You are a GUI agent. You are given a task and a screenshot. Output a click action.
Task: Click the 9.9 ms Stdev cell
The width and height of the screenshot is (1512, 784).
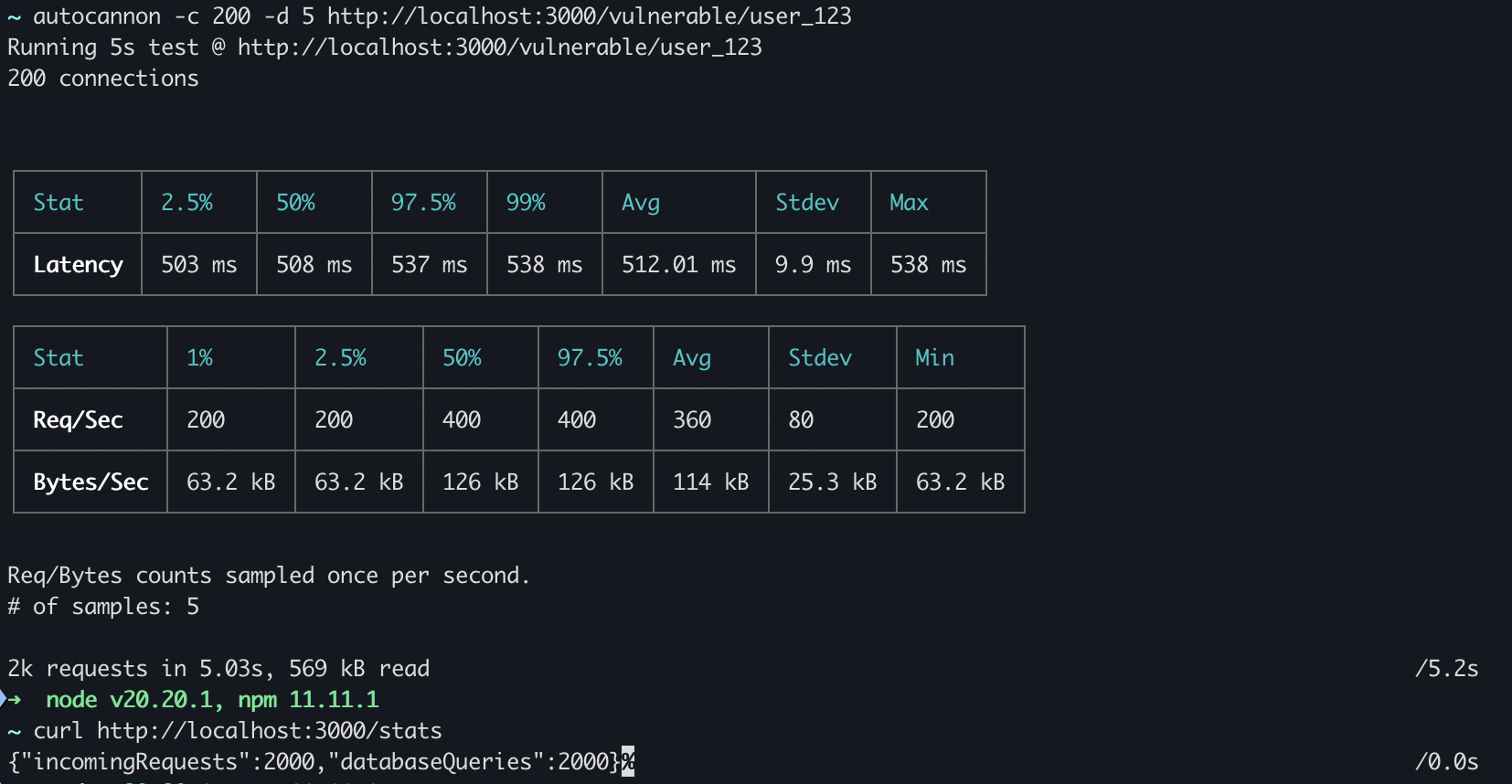pyautogui.click(x=813, y=265)
